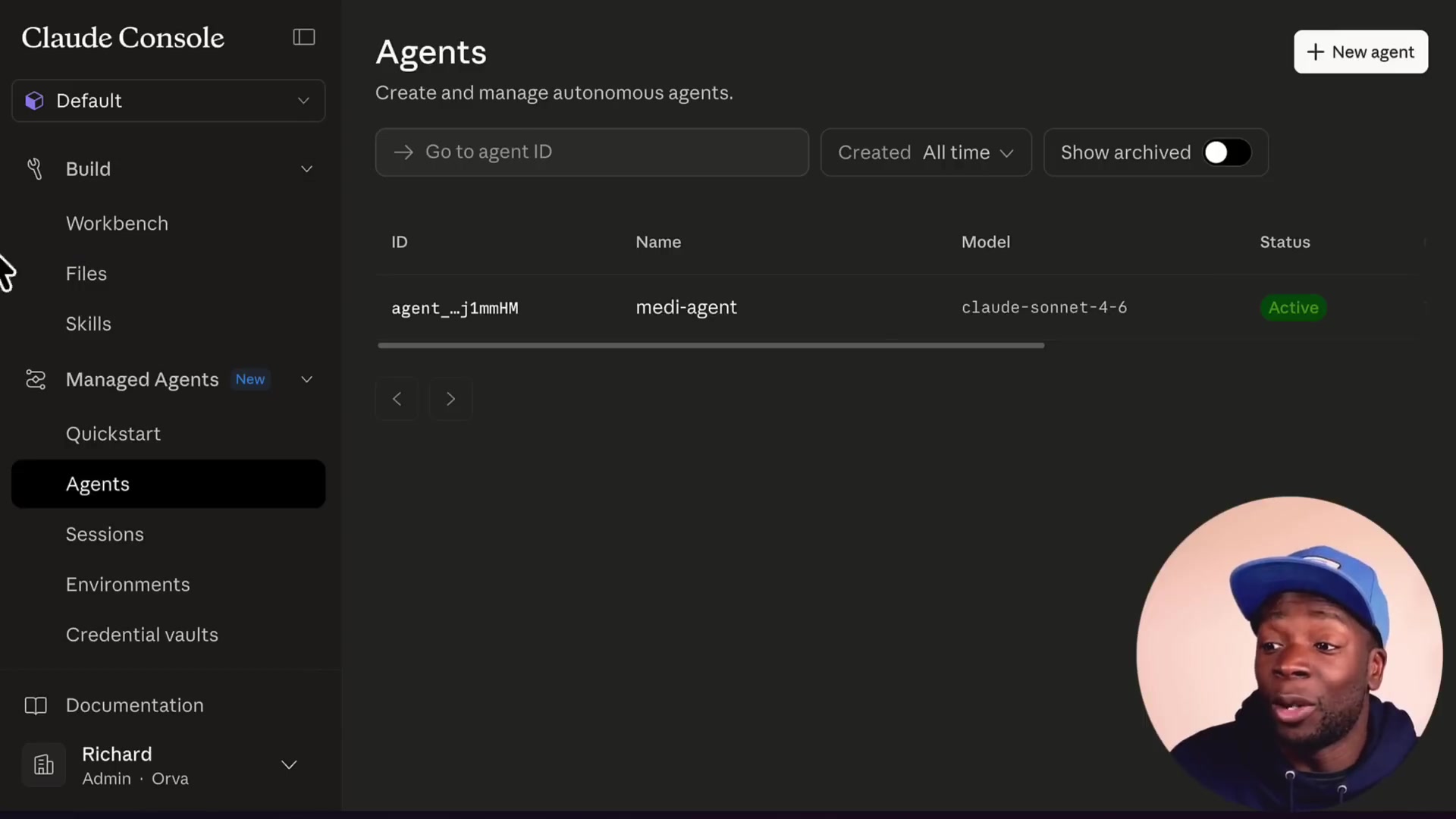The height and width of the screenshot is (819, 1456).
Task: Click the Documentation book icon
Action: 34,704
